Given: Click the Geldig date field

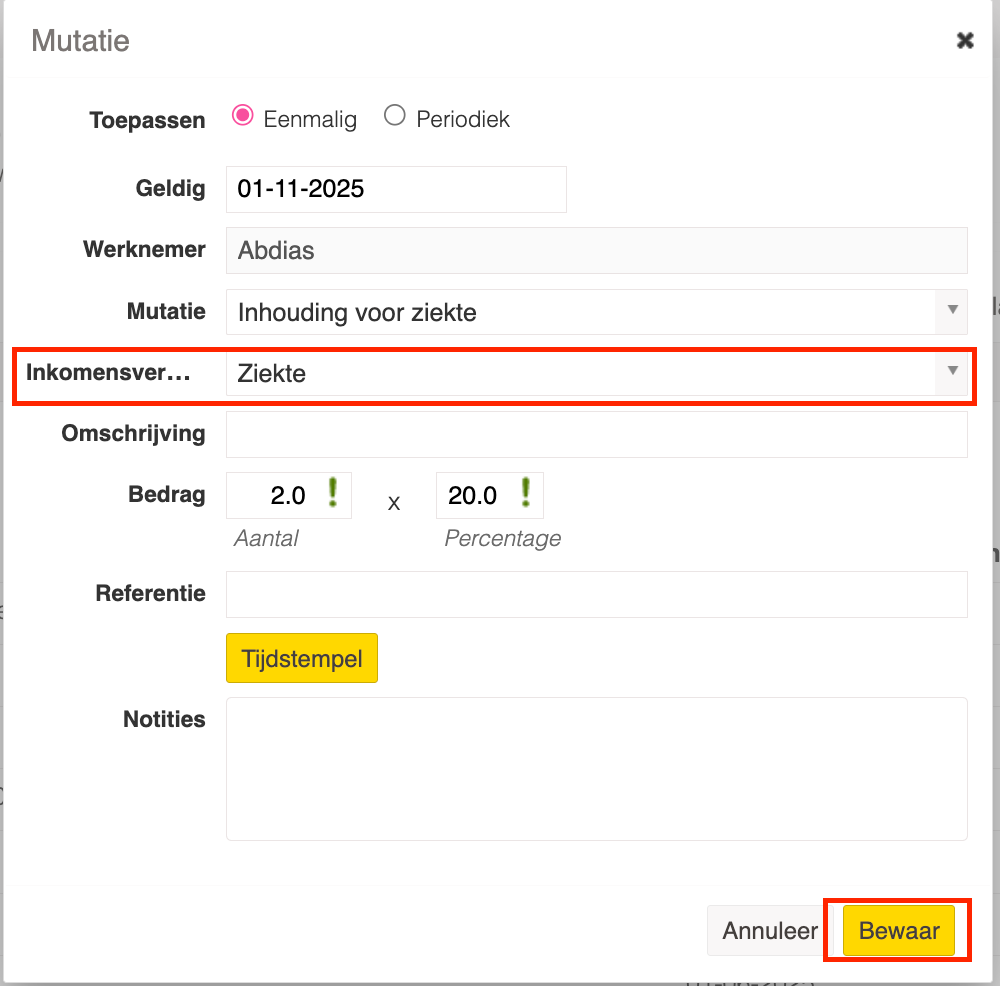Looking at the screenshot, I should click(396, 189).
